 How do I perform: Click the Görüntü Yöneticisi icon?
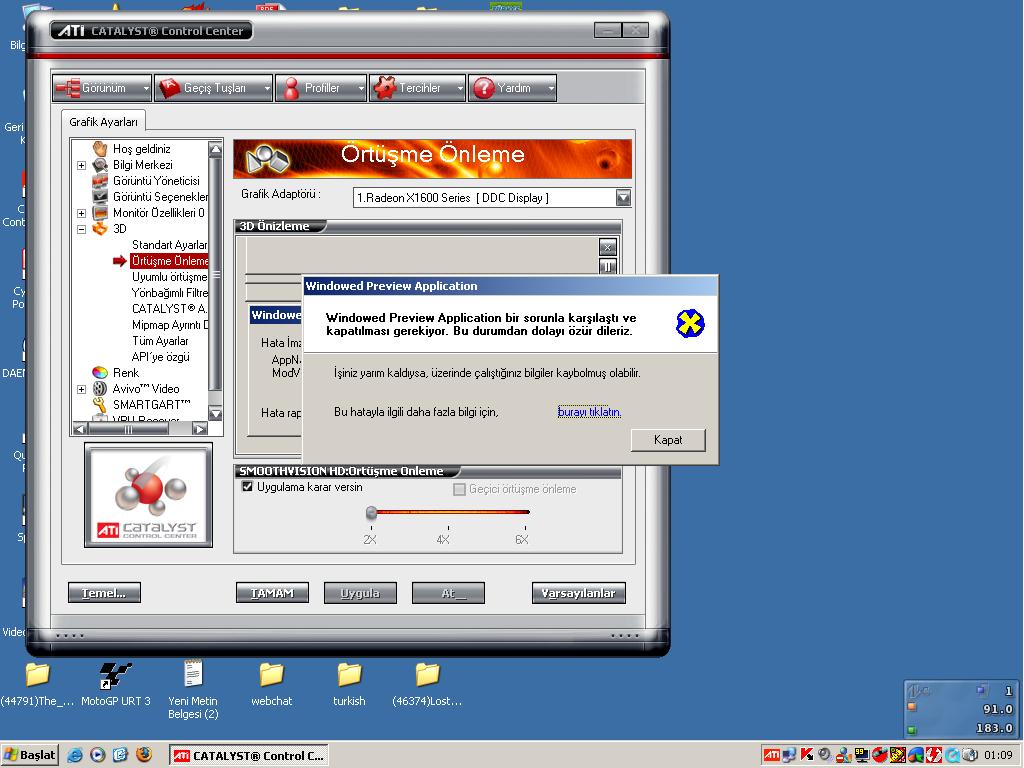coord(100,180)
